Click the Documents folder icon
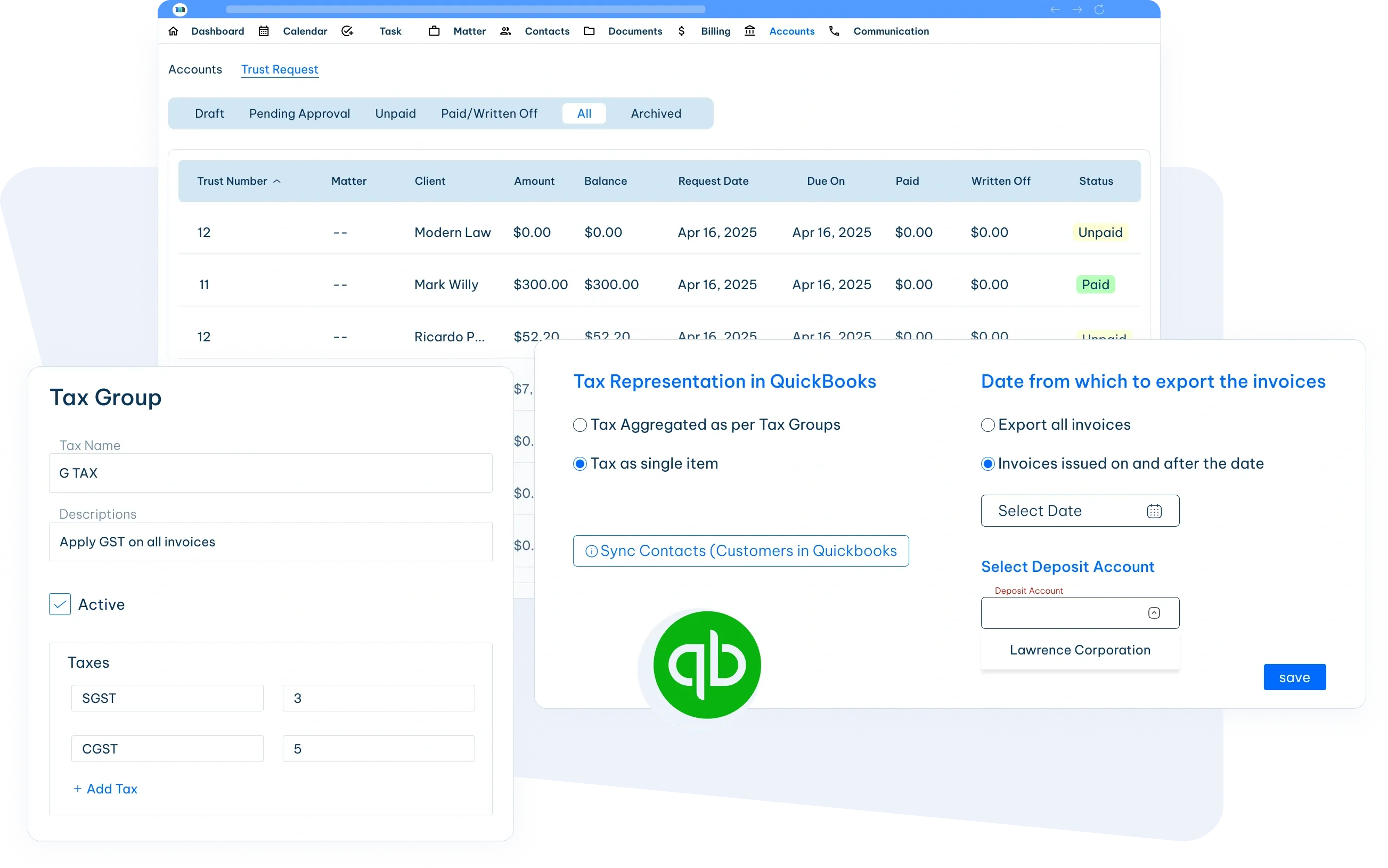1388x868 pixels. [x=589, y=31]
